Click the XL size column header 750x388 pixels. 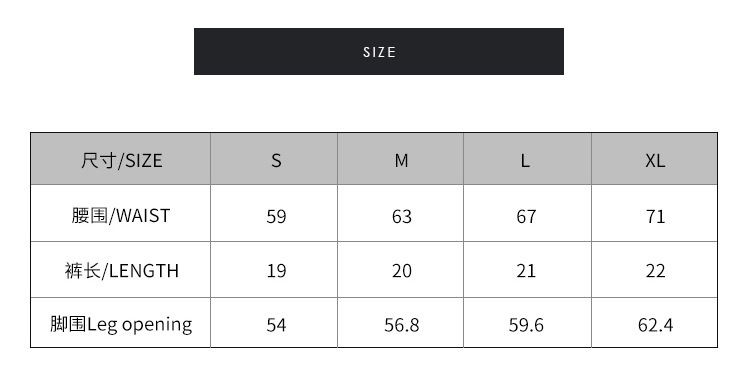pyautogui.click(x=655, y=161)
